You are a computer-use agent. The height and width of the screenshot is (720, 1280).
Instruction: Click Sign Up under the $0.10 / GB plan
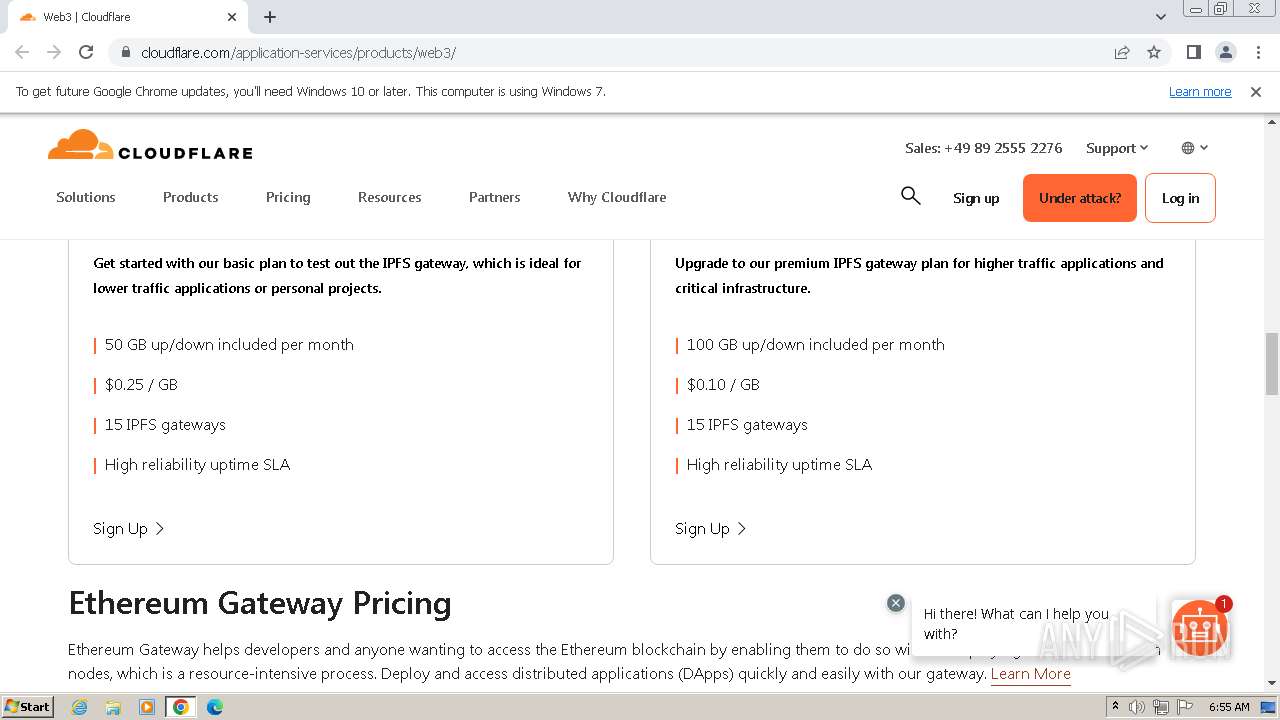click(710, 528)
